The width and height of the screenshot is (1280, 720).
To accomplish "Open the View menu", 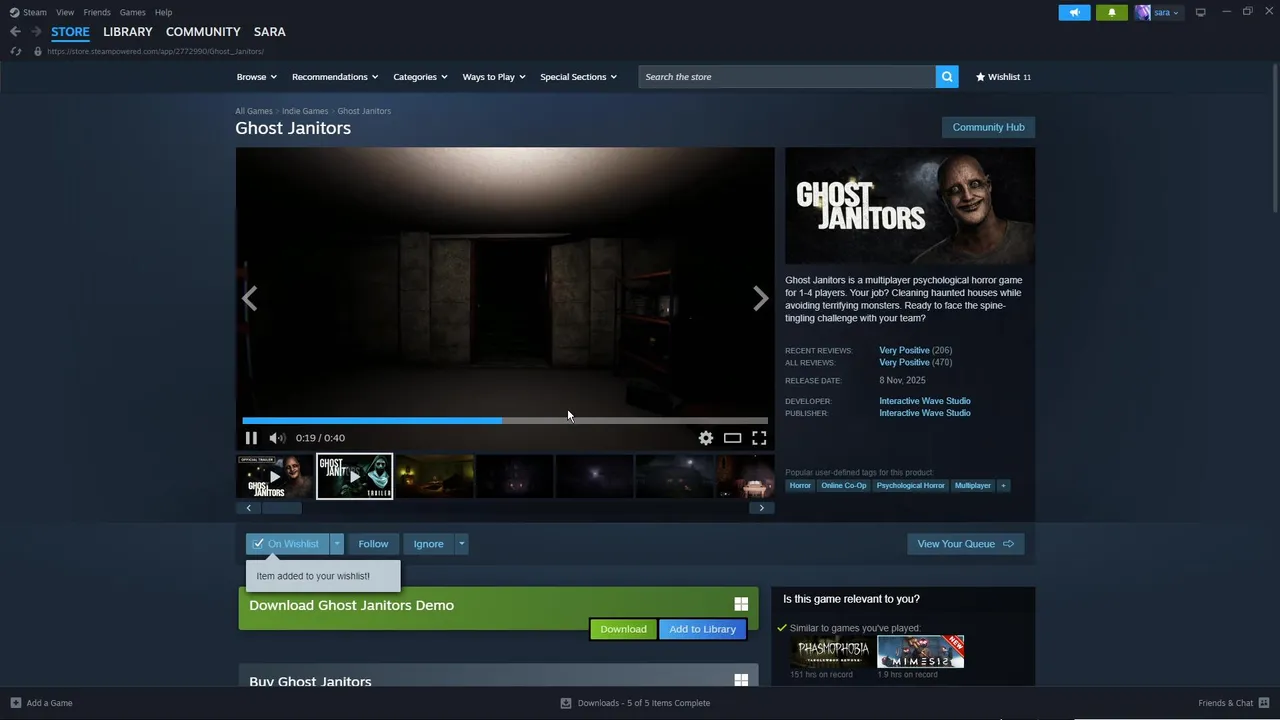I will pos(65,12).
